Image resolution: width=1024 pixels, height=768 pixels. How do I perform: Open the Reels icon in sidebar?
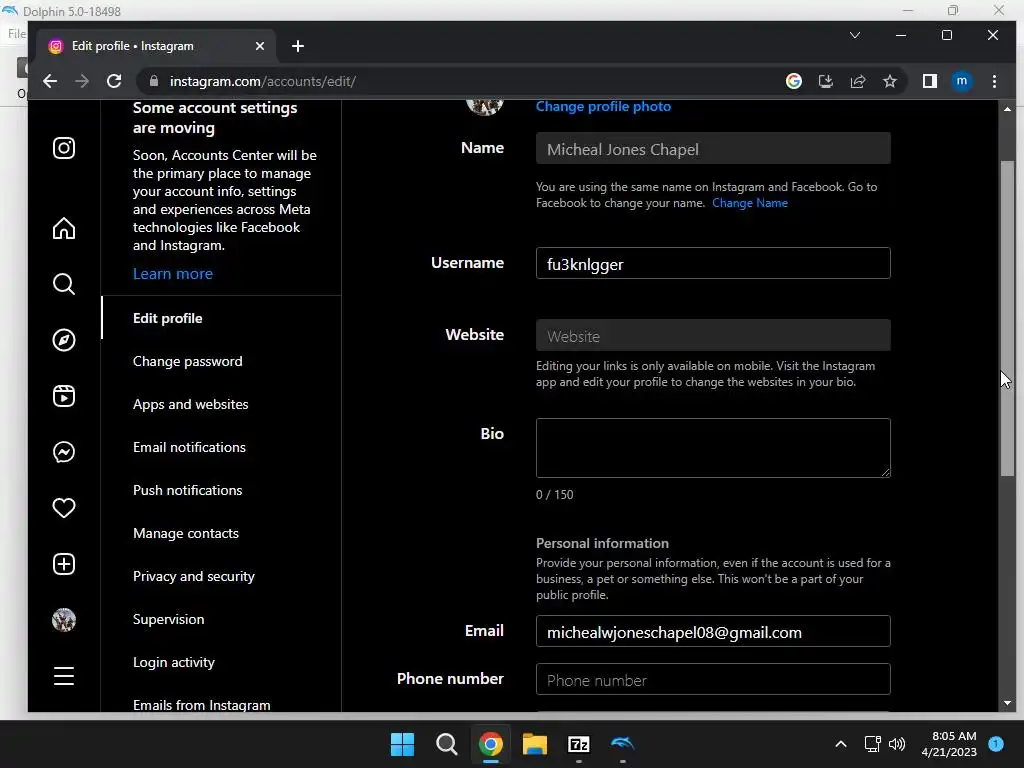[x=63, y=396]
